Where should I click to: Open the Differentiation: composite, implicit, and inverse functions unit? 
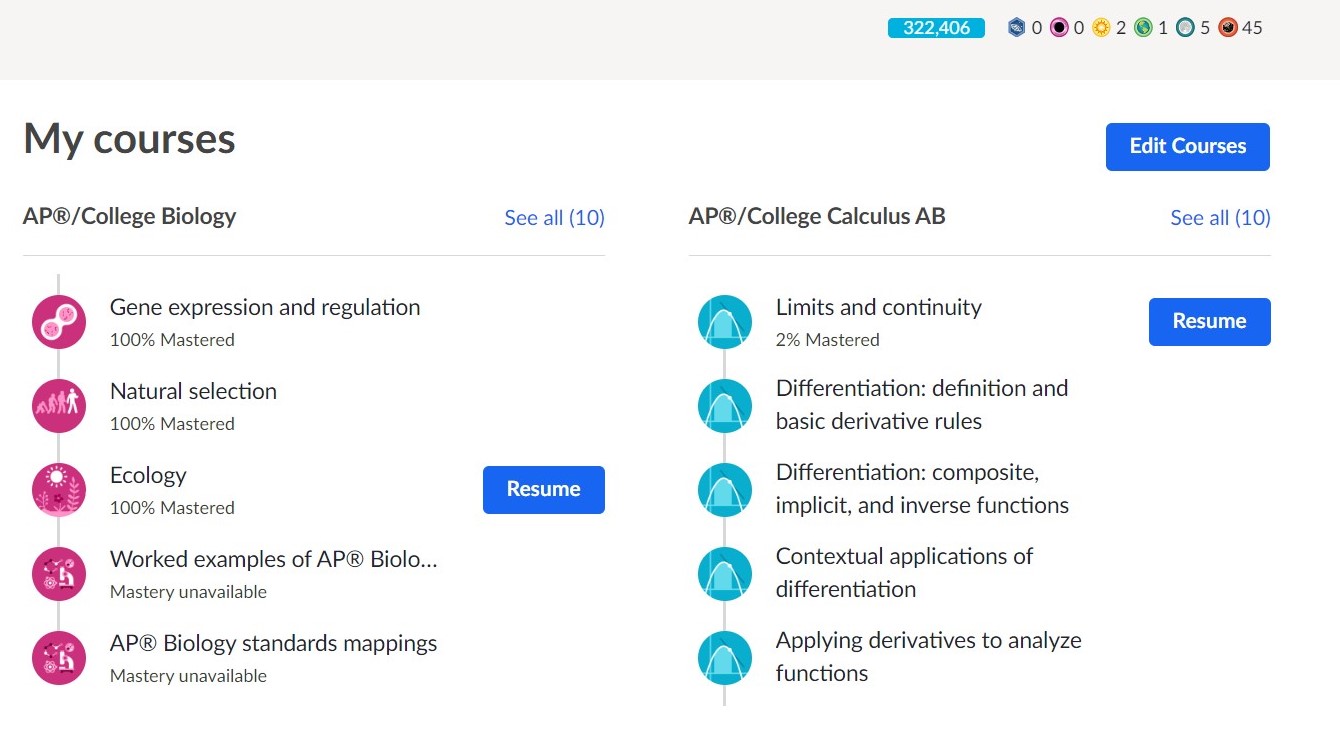[922, 489]
